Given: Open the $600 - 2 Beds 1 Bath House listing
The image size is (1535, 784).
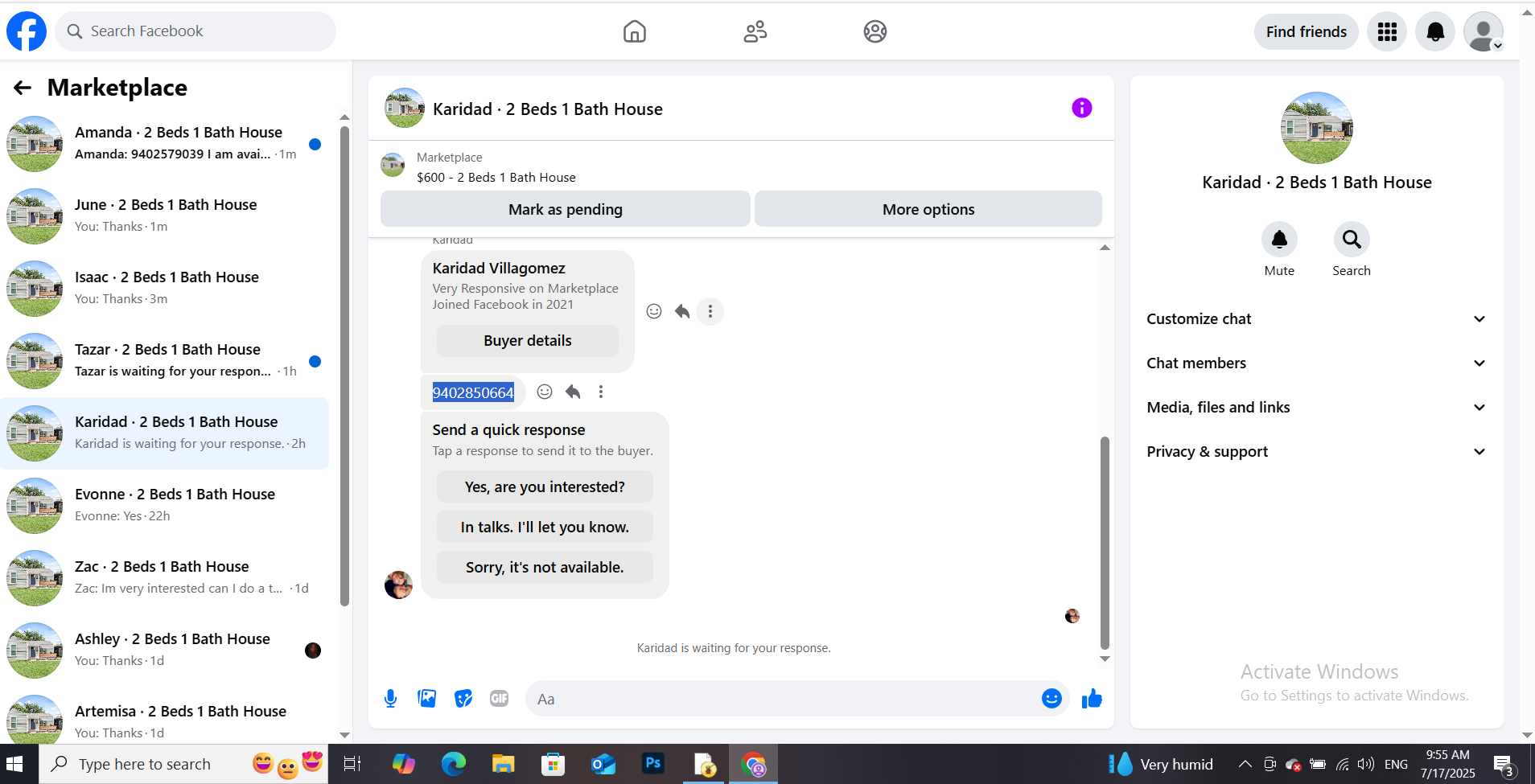Looking at the screenshot, I should pyautogui.click(x=496, y=178).
